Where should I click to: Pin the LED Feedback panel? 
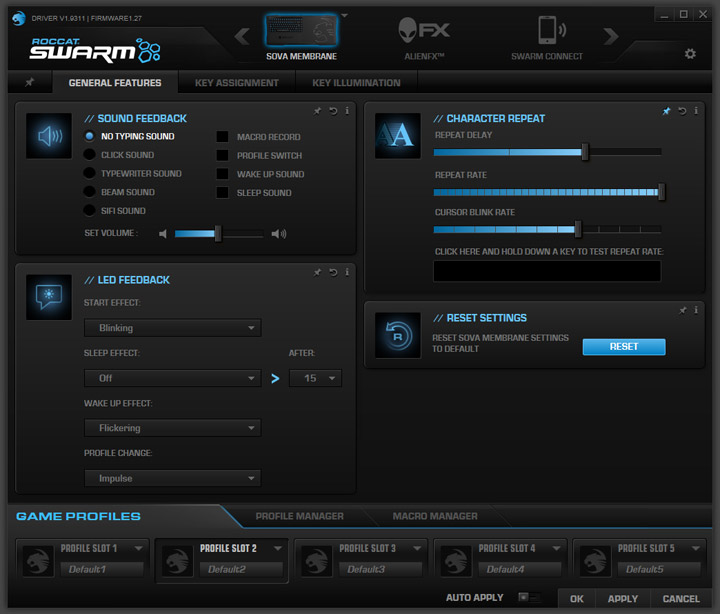(317, 272)
